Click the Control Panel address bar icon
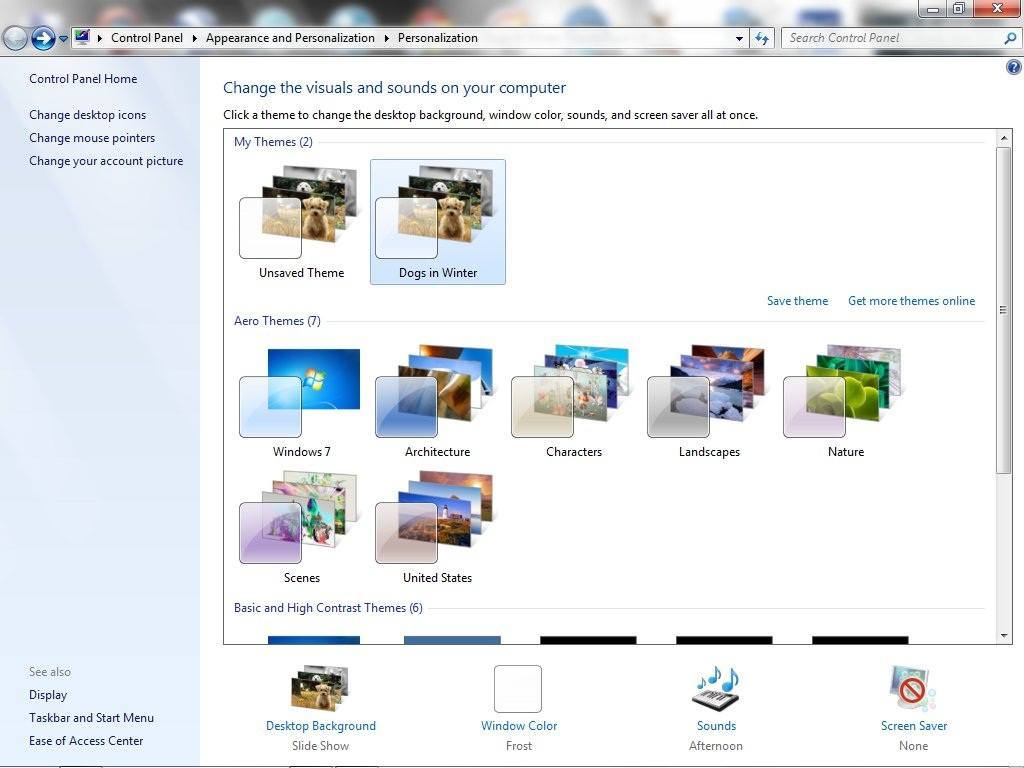The width and height of the screenshot is (1024, 768). tap(82, 37)
